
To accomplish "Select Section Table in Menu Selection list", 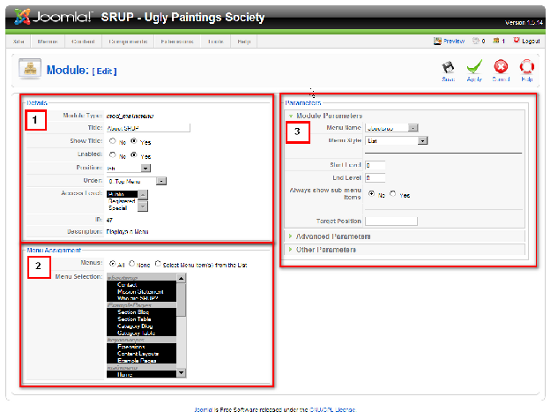I will click(141, 319).
